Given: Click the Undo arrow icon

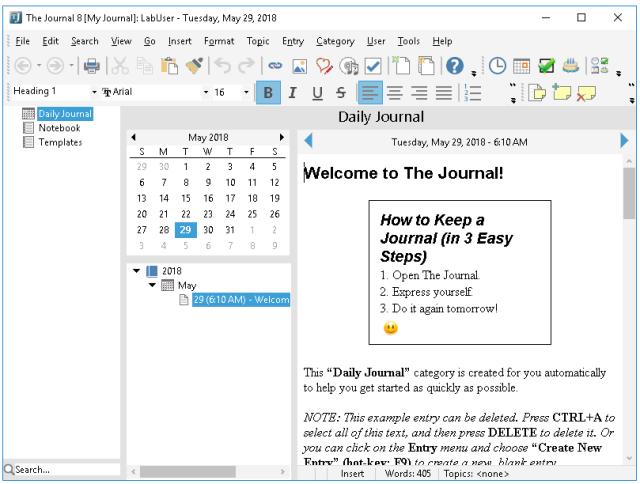Looking at the screenshot, I should pos(222,66).
